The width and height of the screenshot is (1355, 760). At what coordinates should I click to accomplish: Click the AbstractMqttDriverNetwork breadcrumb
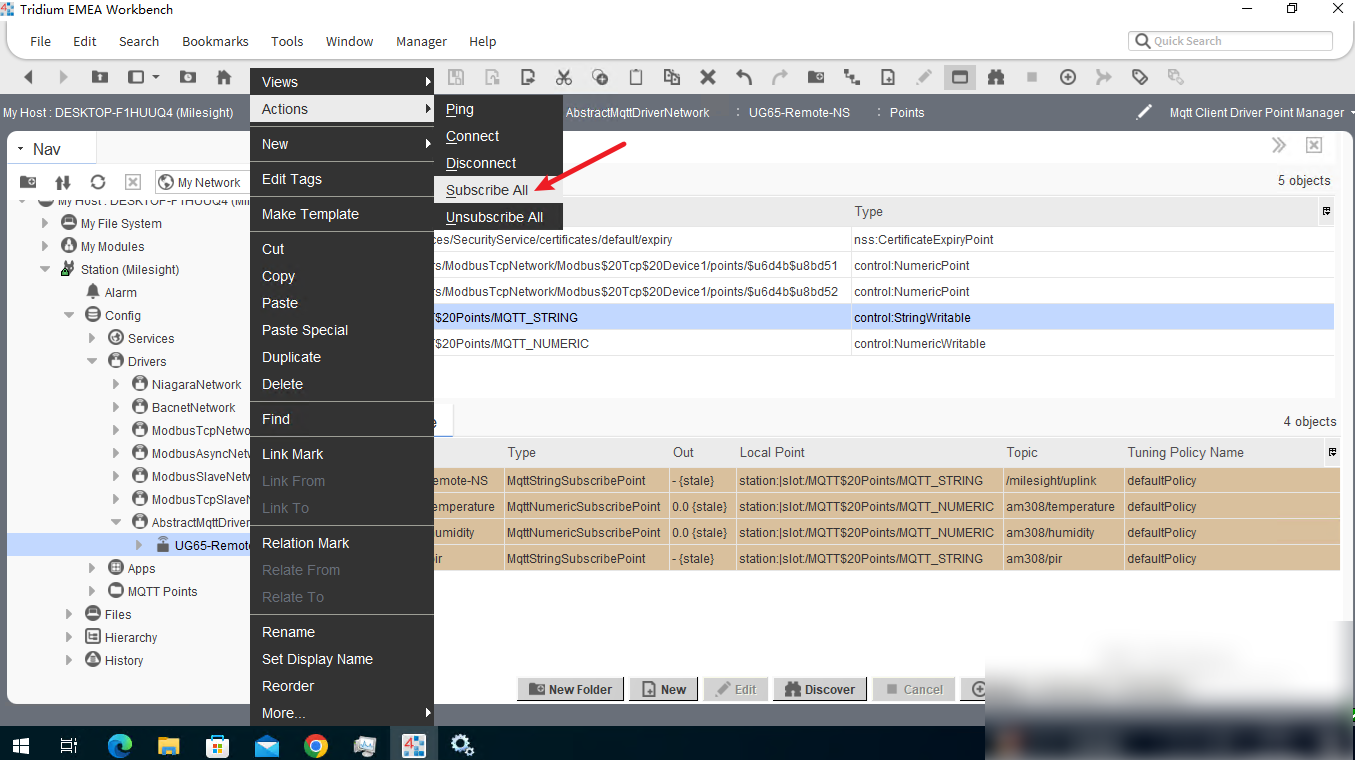point(637,113)
